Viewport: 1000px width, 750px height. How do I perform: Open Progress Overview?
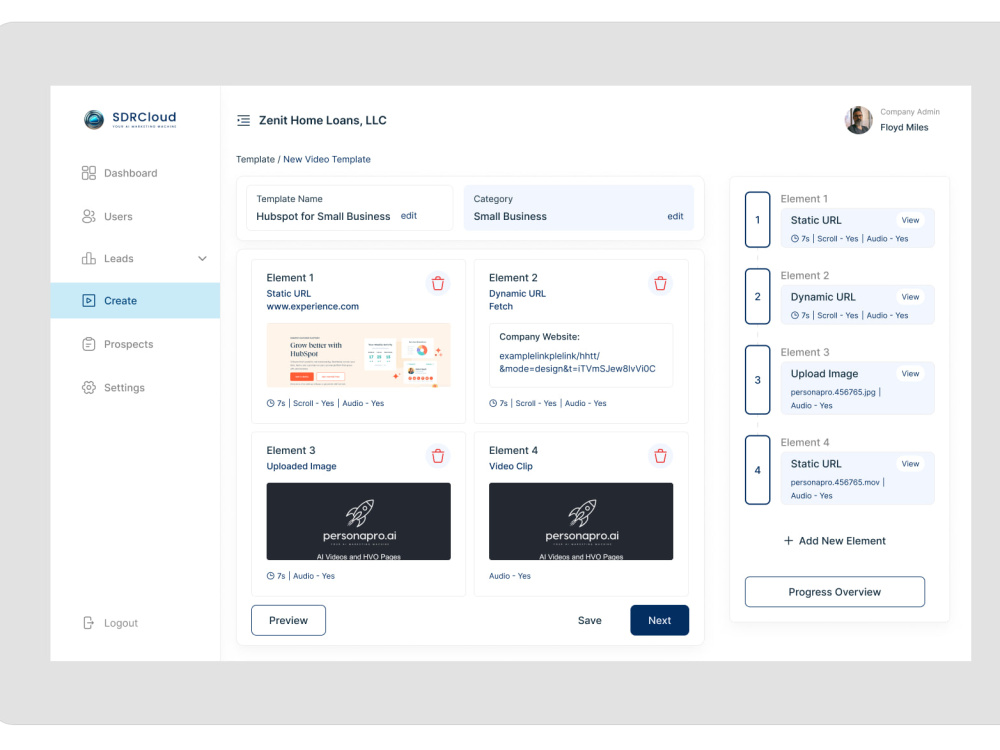[x=834, y=592]
